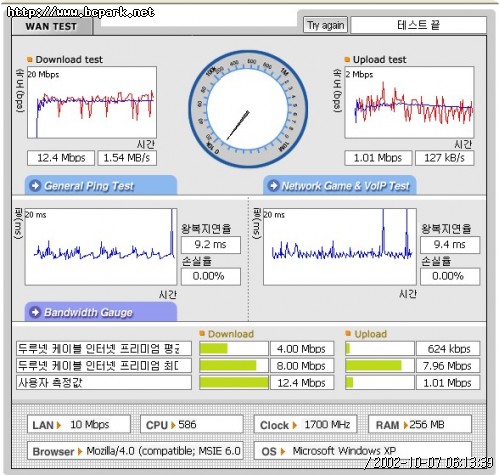Viewport: 500px width, 475px height.
Task: Click the Browser Mozilla/4.0 info box
Action: 135,451
